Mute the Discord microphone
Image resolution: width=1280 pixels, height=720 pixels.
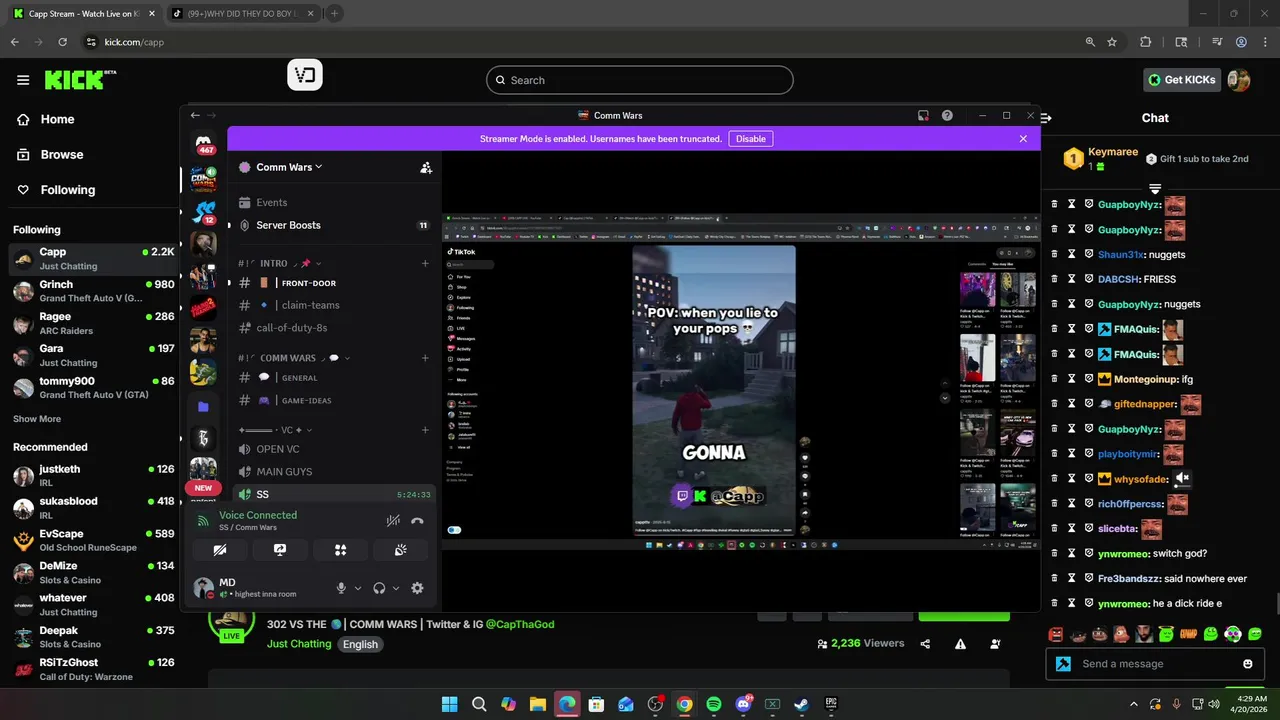341,588
